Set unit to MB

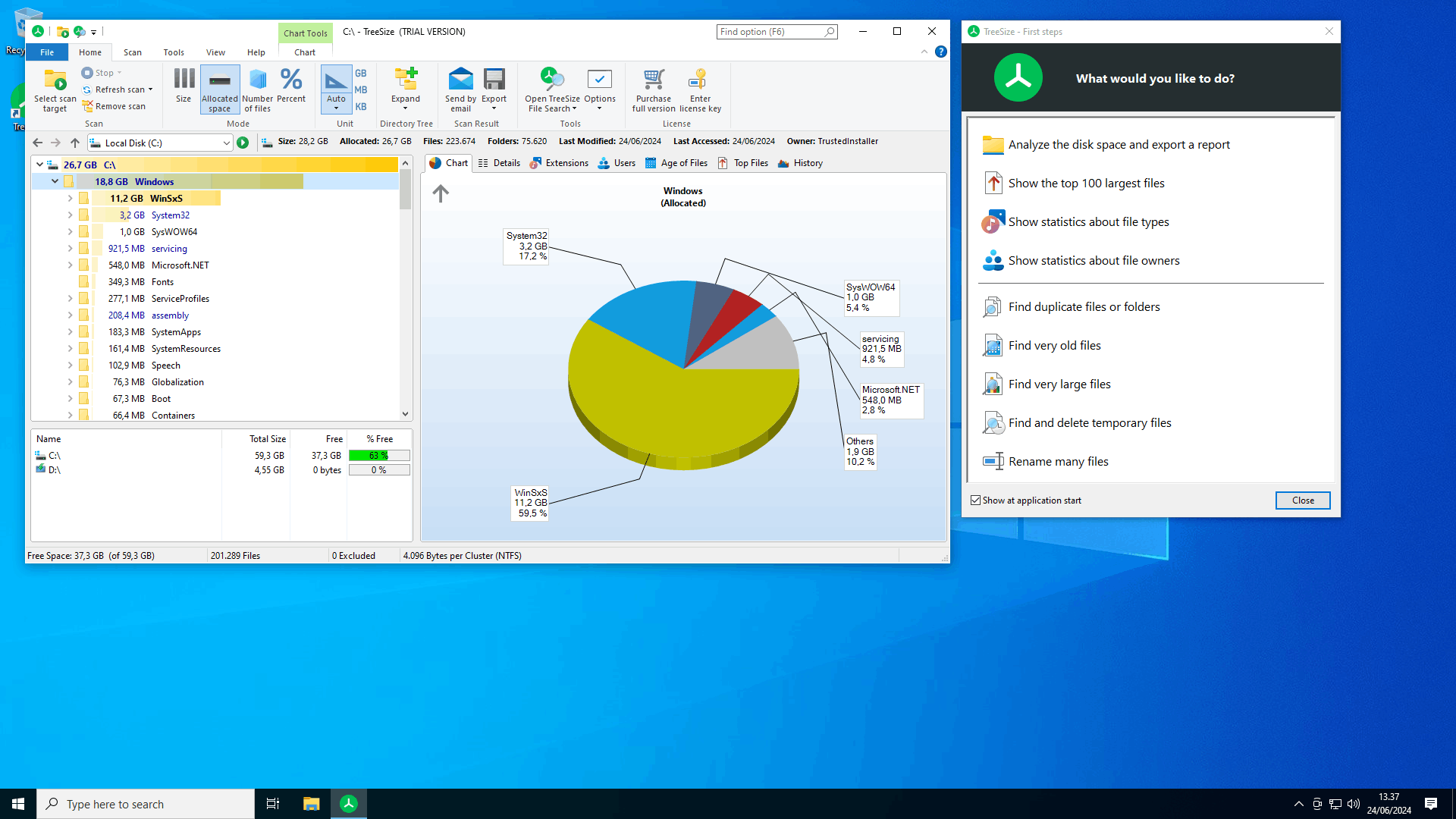tap(361, 90)
